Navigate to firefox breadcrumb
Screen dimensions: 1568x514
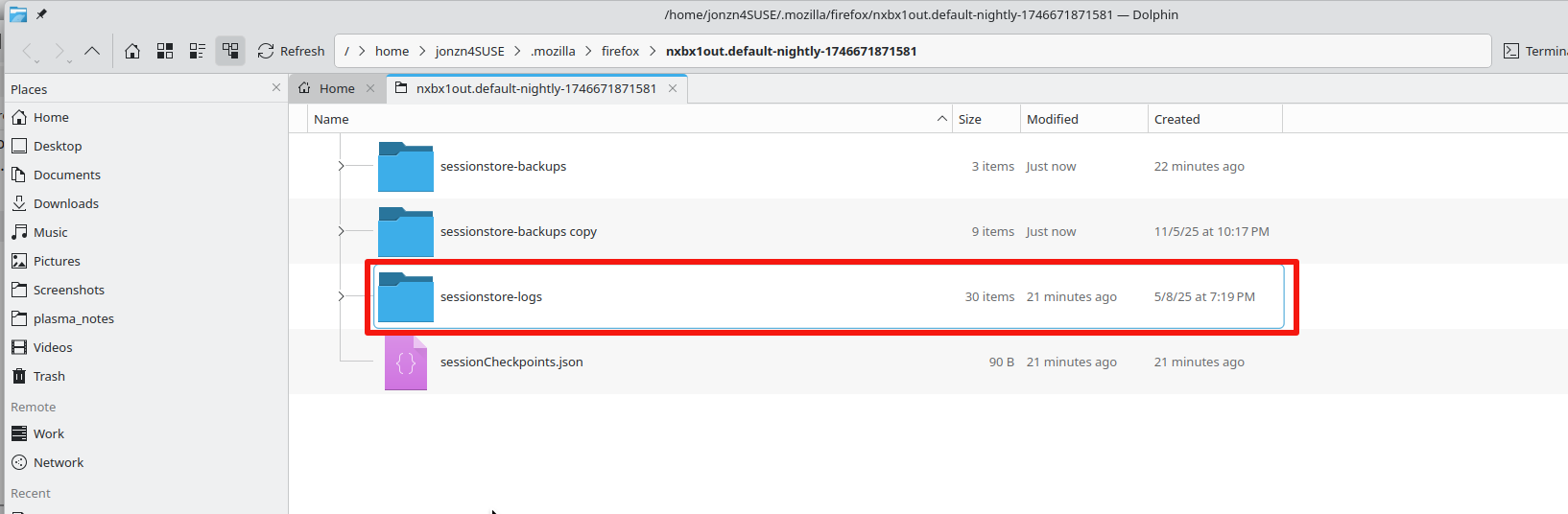click(620, 51)
